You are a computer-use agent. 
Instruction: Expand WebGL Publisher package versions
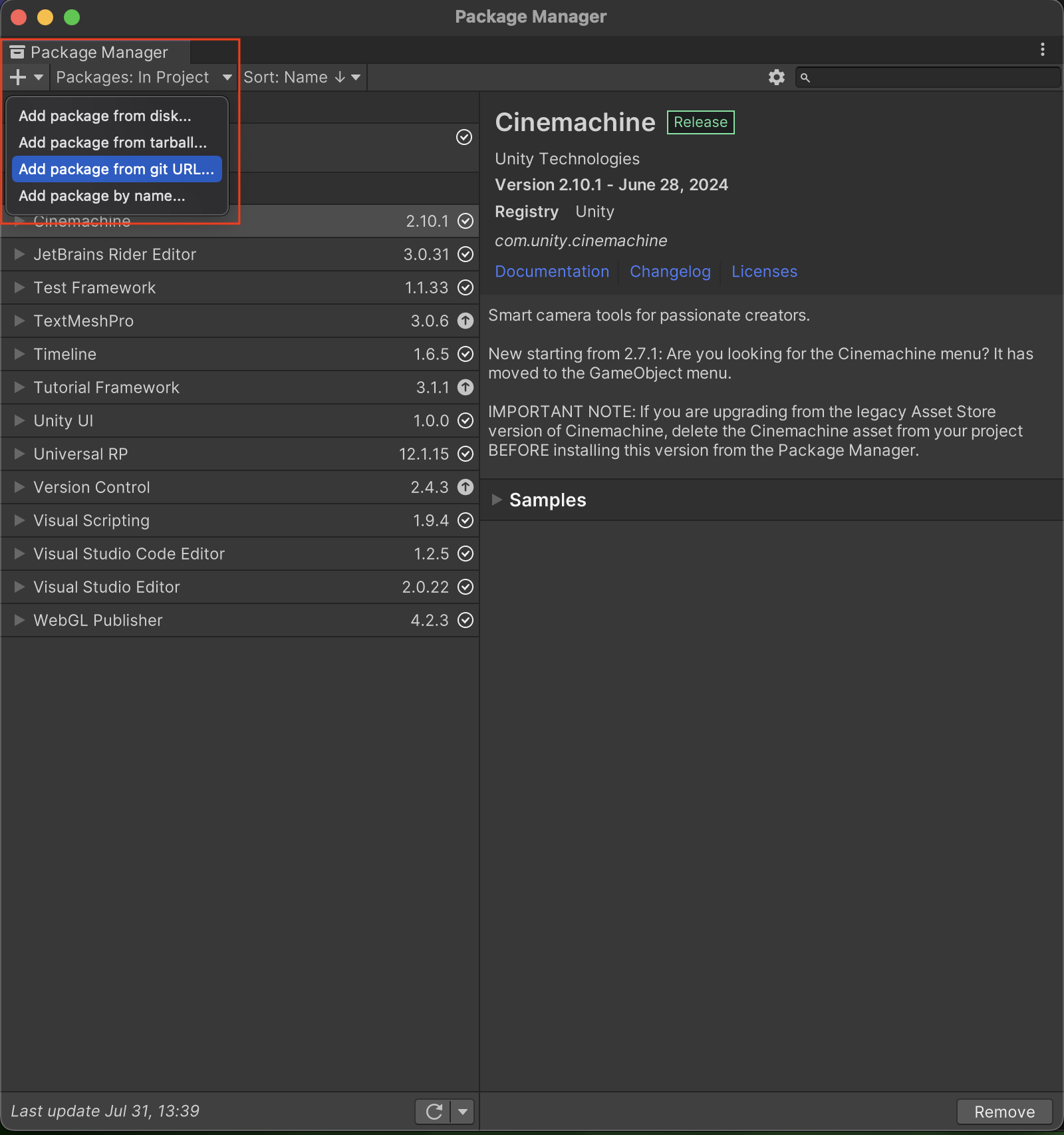[x=19, y=620]
